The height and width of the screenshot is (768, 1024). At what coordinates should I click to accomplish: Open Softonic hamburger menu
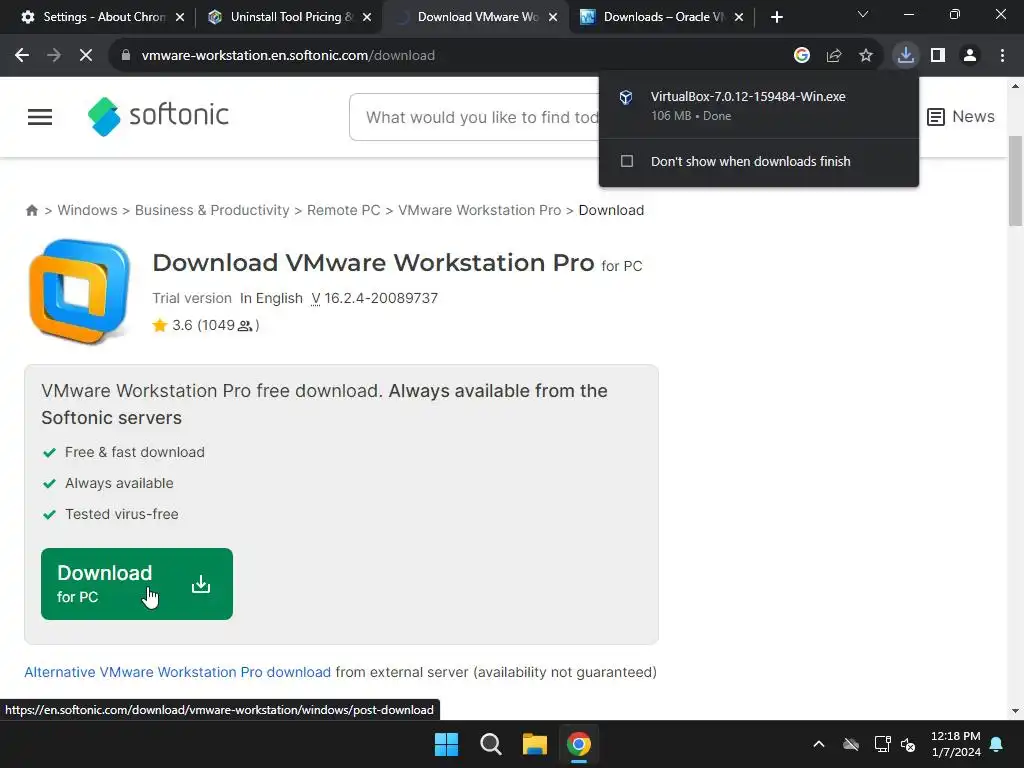(40, 117)
